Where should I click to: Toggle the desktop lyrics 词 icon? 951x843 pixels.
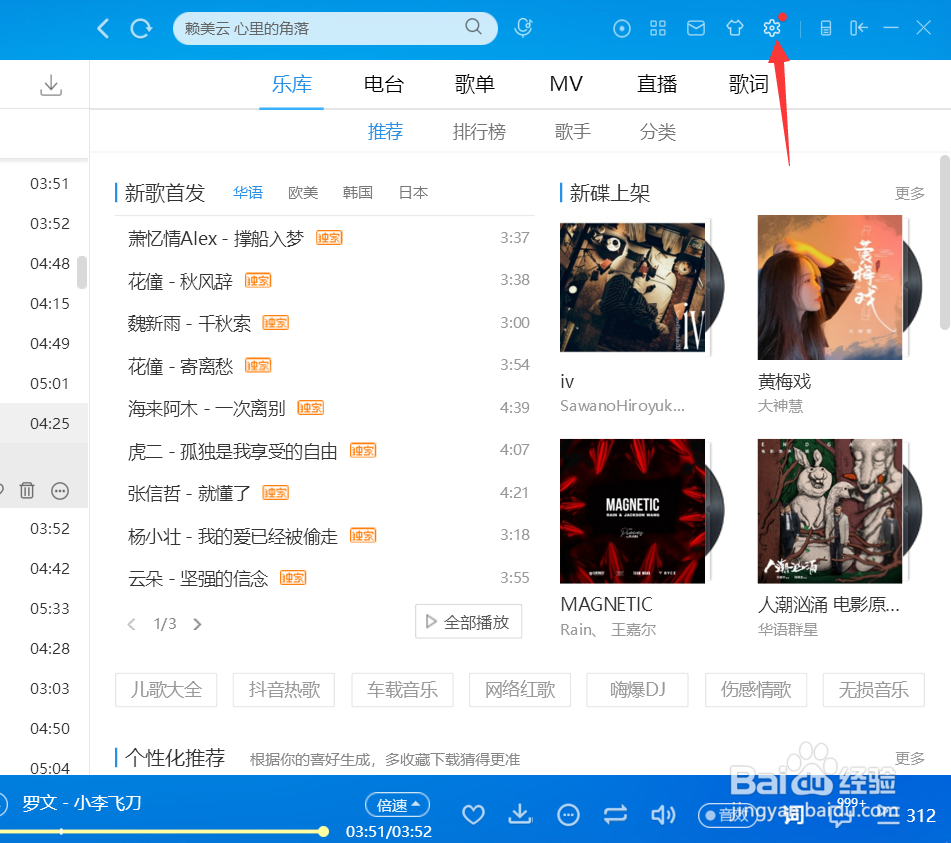793,815
